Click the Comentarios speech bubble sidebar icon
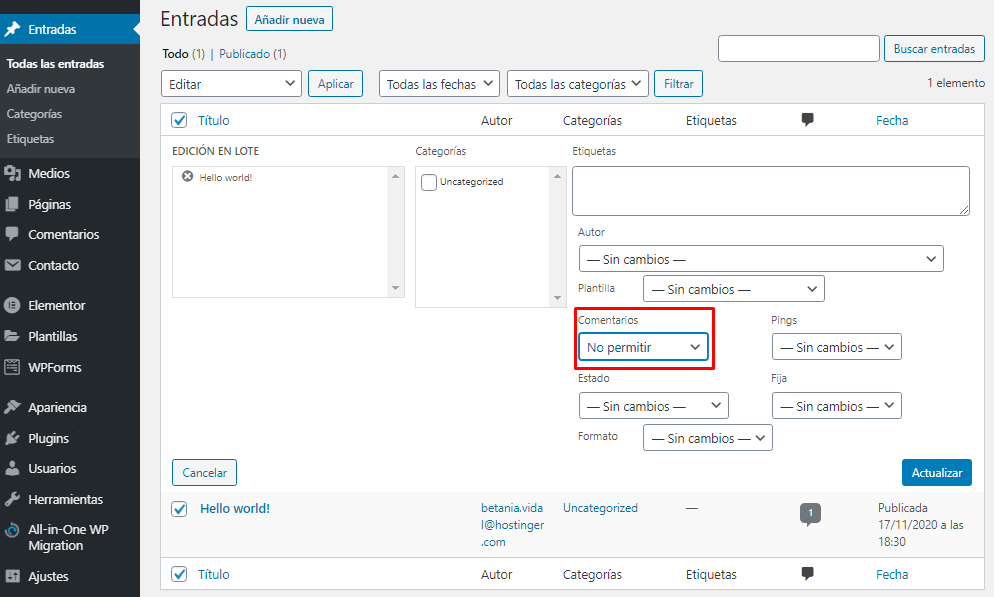Viewport: 994px width, 597px height. click(12, 234)
